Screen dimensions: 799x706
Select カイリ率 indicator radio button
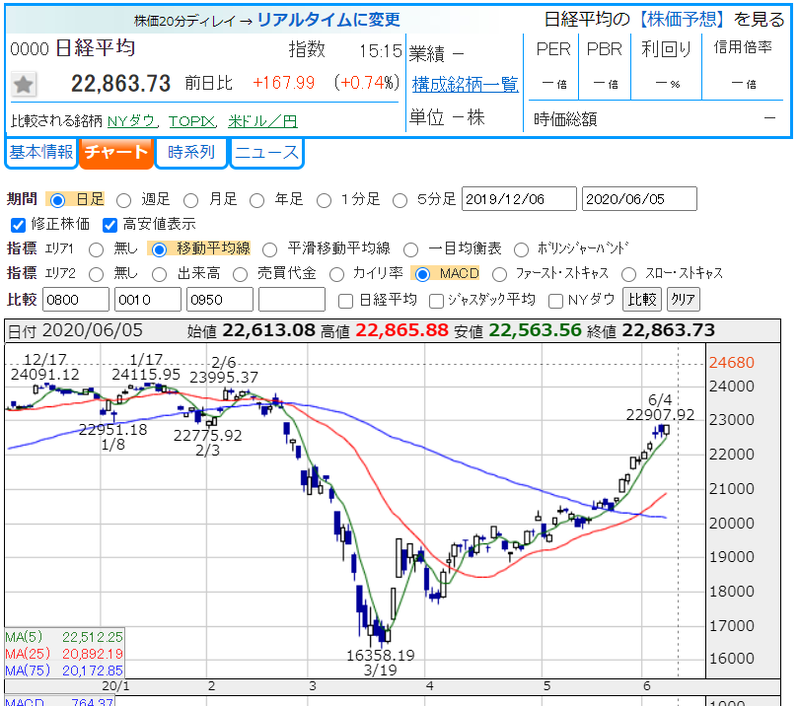[x=336, y=275]
